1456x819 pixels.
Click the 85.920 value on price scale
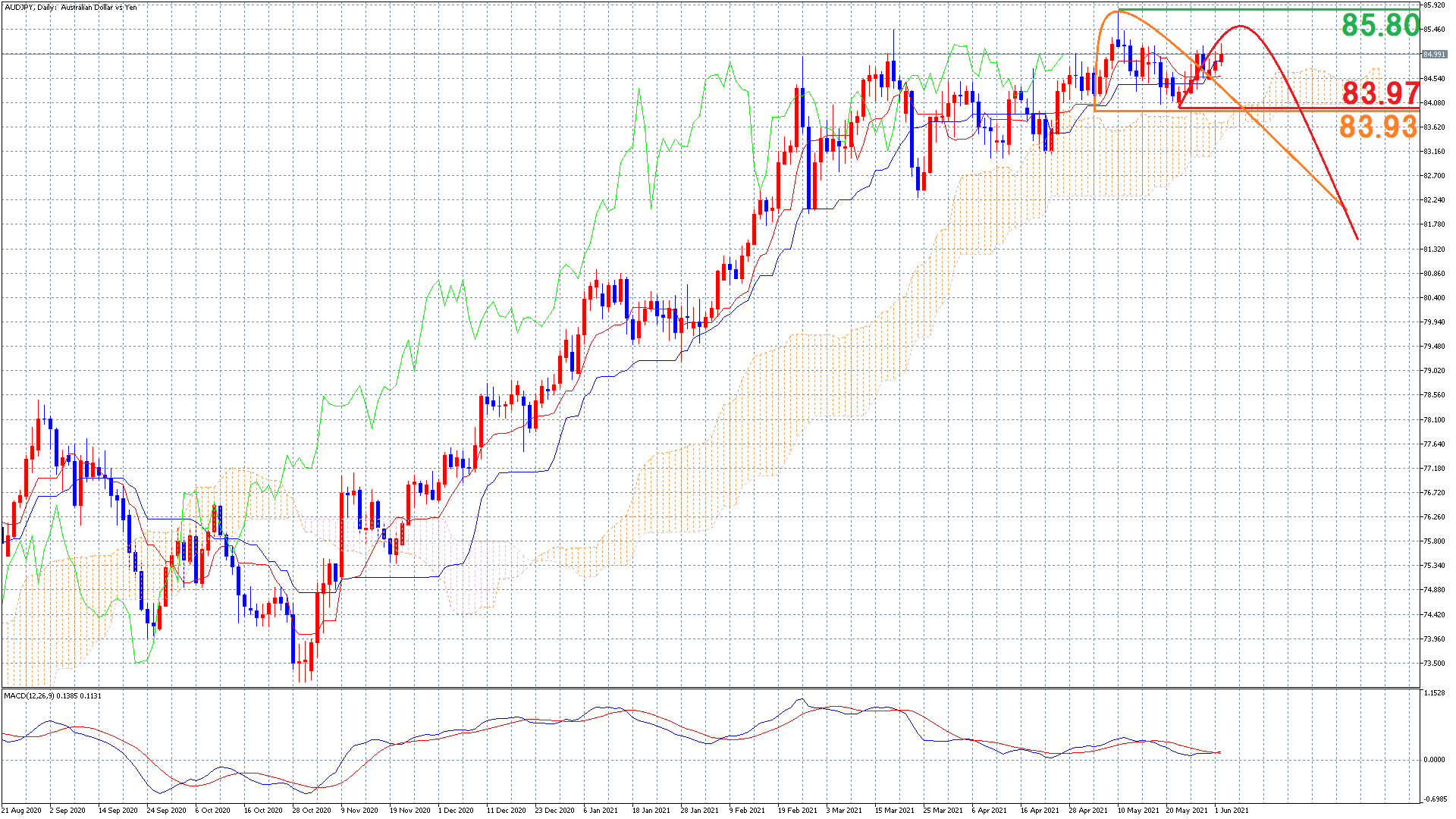[x=1434, y=5]
